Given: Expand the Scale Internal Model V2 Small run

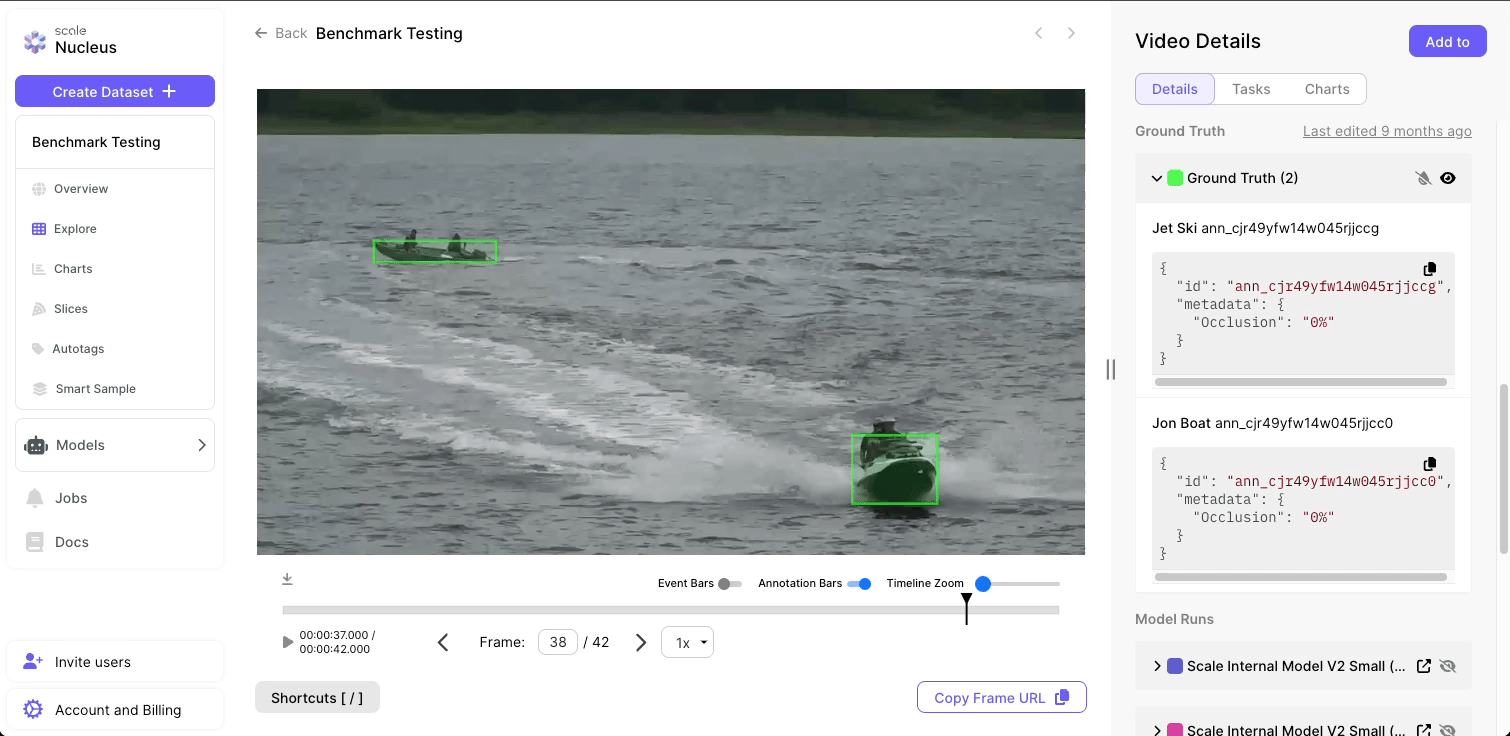Looking at the screenshot, I should (1156, 665).
